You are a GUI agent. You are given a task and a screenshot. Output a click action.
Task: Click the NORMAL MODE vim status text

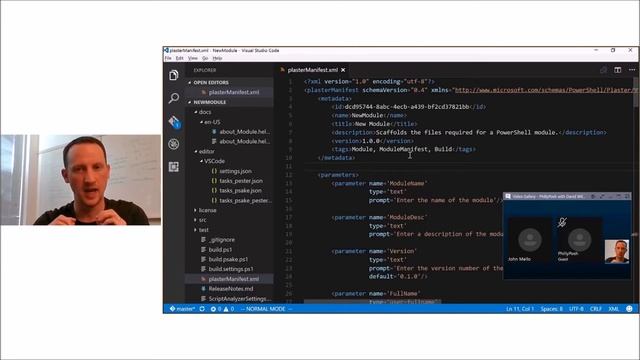pos(266,309)
